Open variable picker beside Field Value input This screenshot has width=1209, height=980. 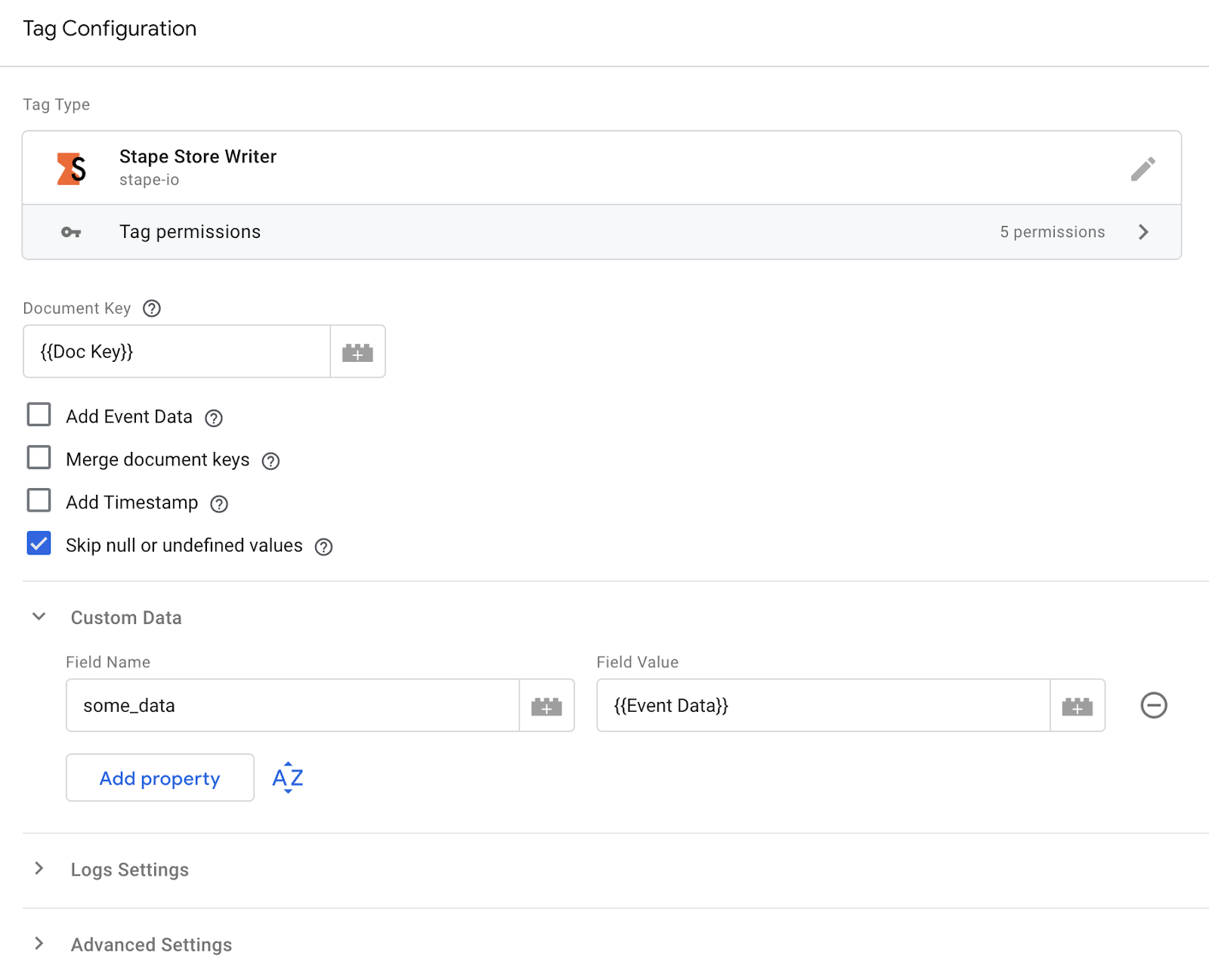pyautogui.click(x=1077, y=706)
